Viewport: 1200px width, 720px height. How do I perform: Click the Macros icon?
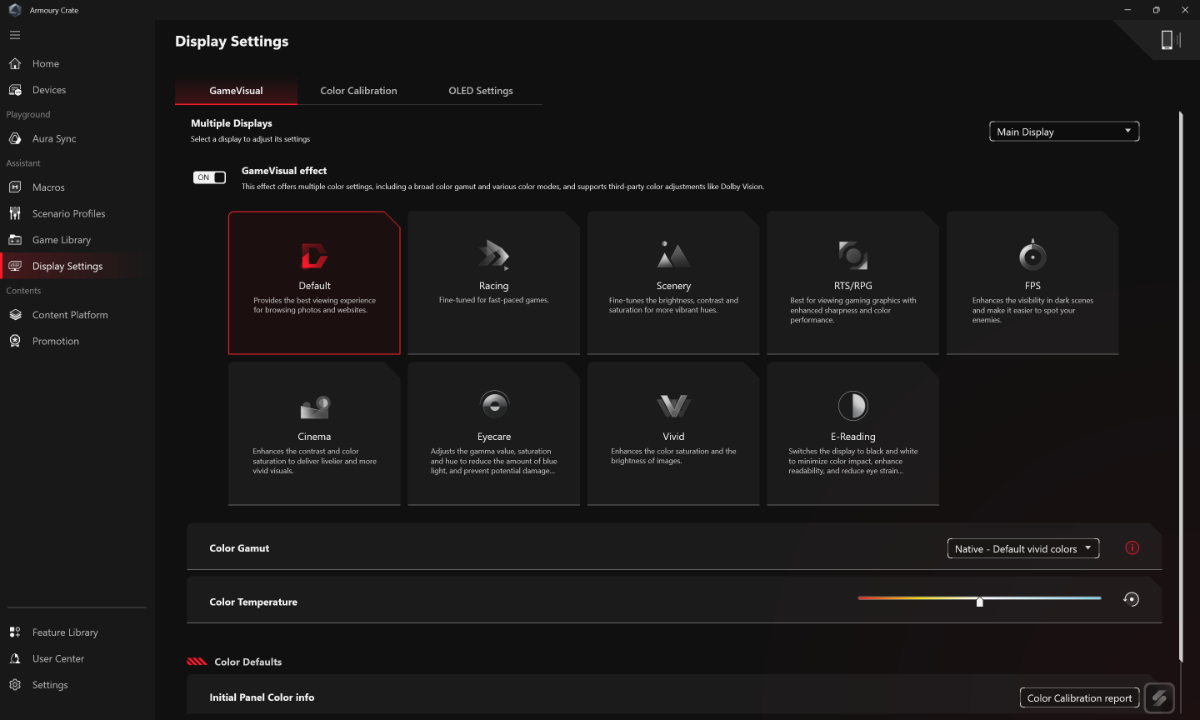pyautogui.click(x=15, y=188)
